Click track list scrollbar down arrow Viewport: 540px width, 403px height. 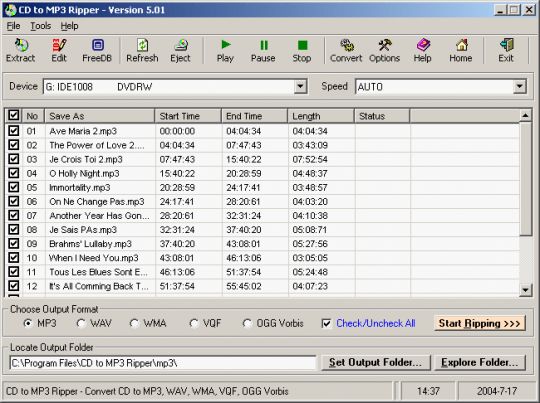click(526, 290)
